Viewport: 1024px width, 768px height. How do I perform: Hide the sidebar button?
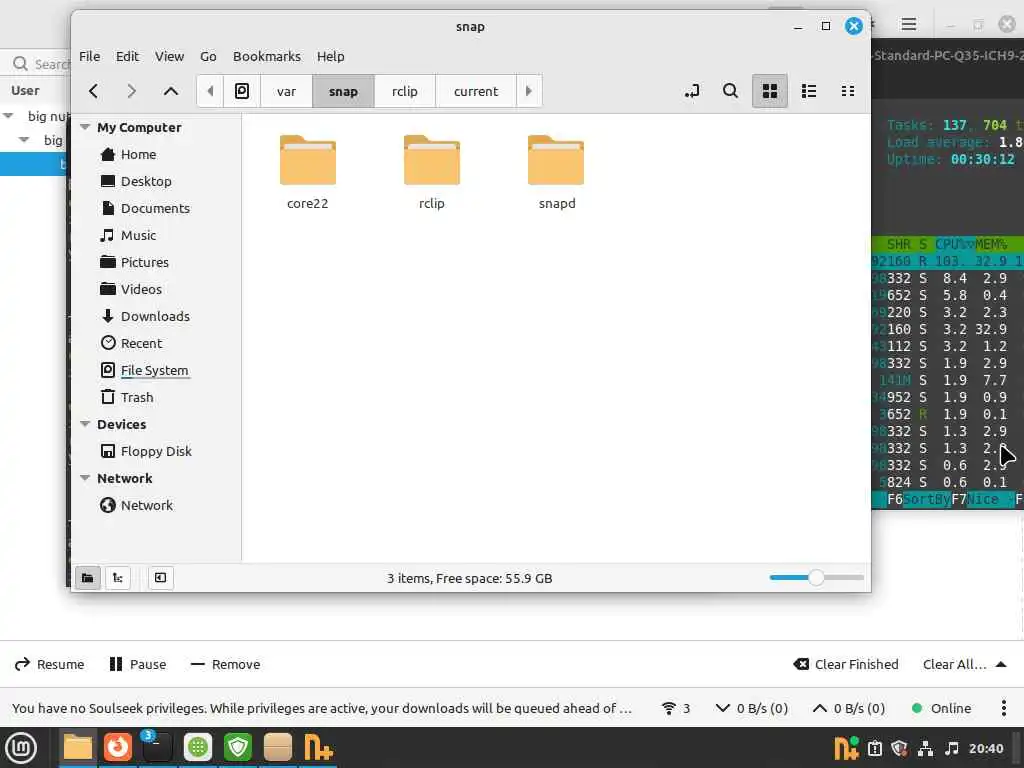tap(161, 578)
